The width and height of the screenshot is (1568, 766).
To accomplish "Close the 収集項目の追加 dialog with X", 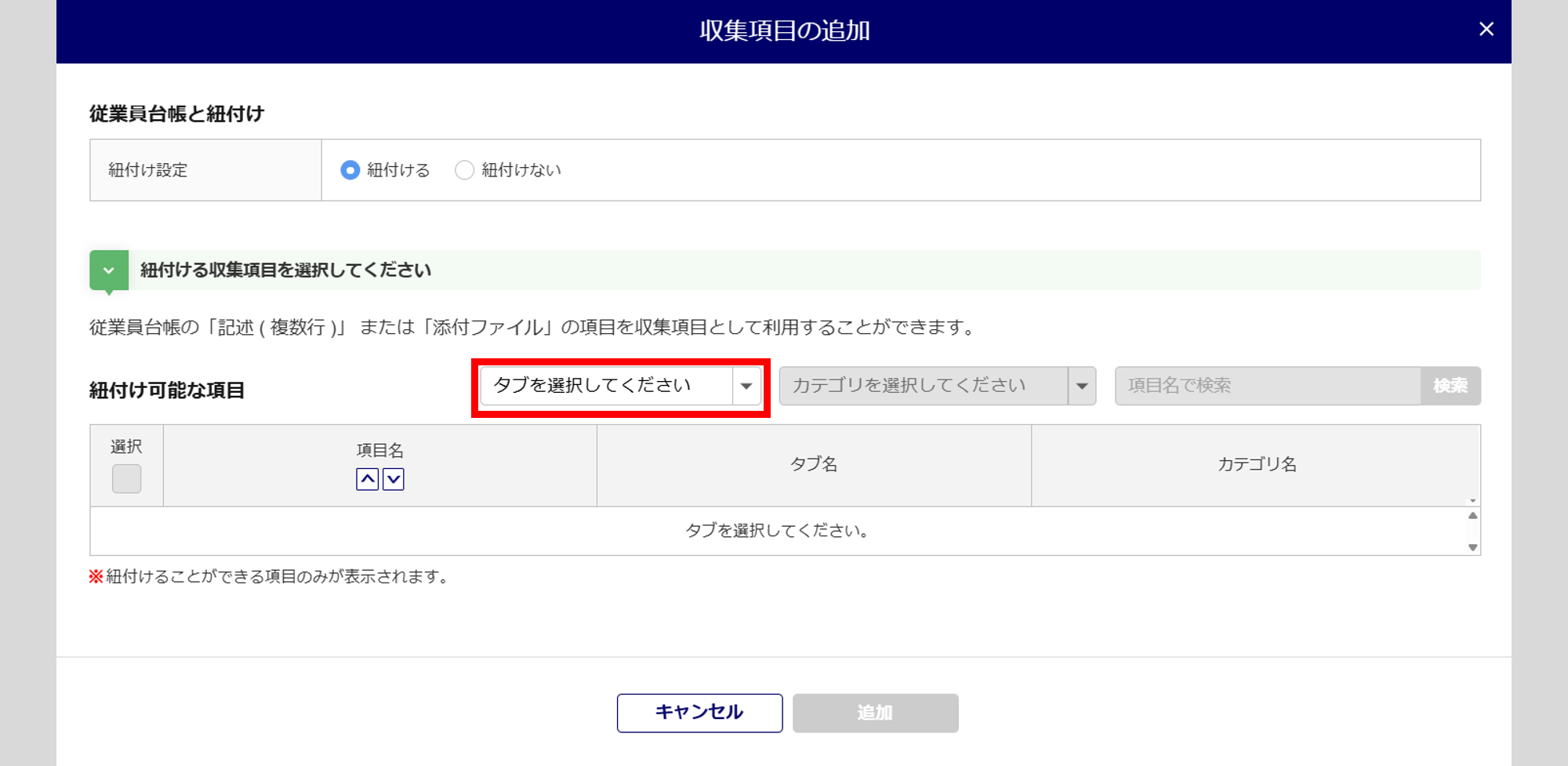I will (x=1486, y=29).
